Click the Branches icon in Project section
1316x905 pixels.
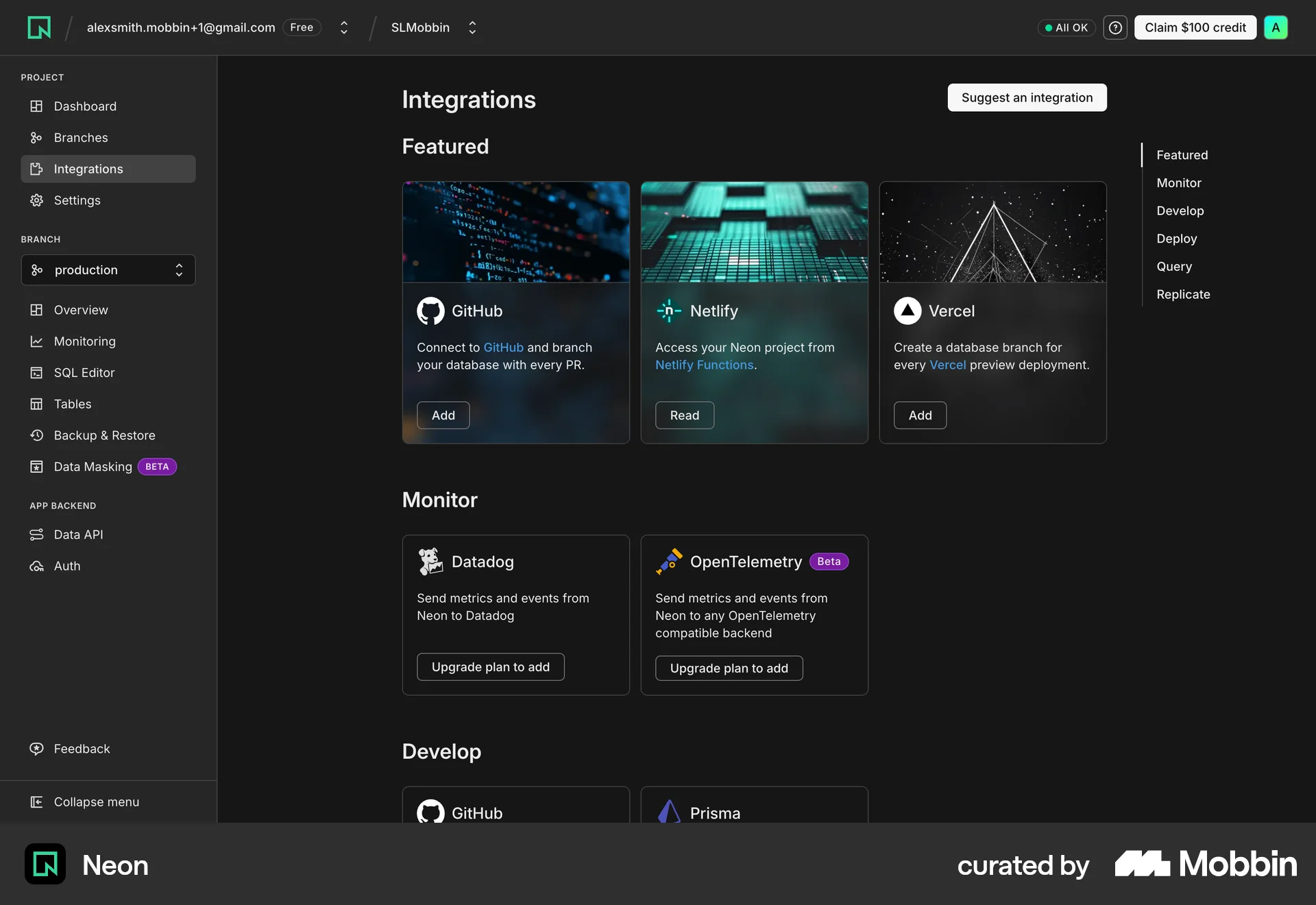pos(36,138)
